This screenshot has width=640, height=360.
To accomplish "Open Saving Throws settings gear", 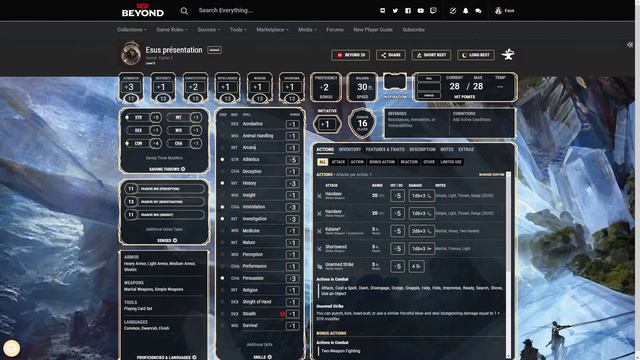I will [183, 169].
